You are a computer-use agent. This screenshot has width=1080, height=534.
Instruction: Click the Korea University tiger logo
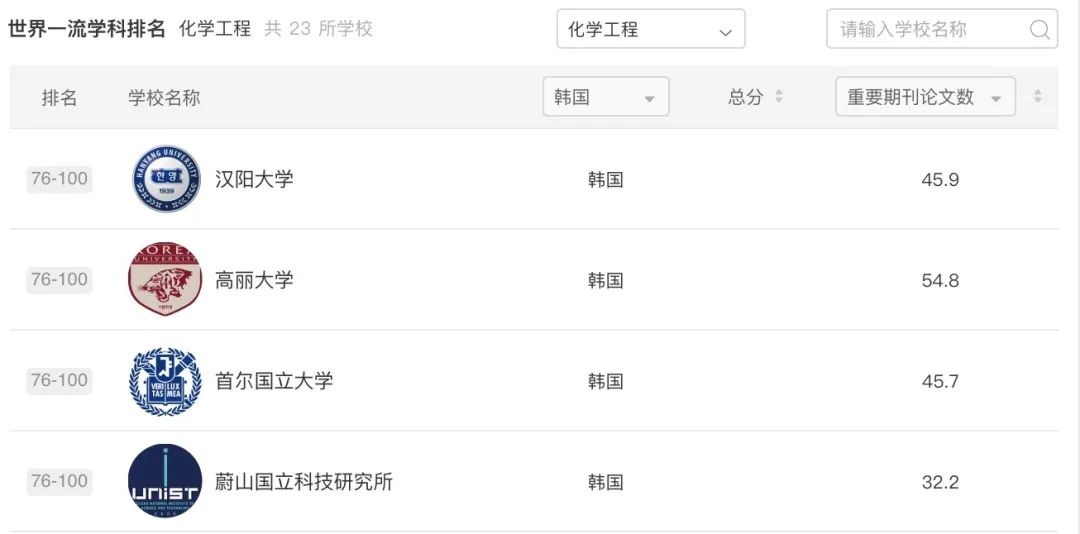click(165, 278)
